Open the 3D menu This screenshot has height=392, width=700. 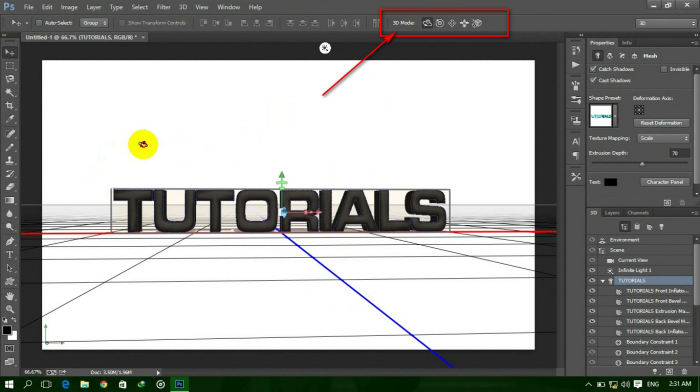point(183,7)
